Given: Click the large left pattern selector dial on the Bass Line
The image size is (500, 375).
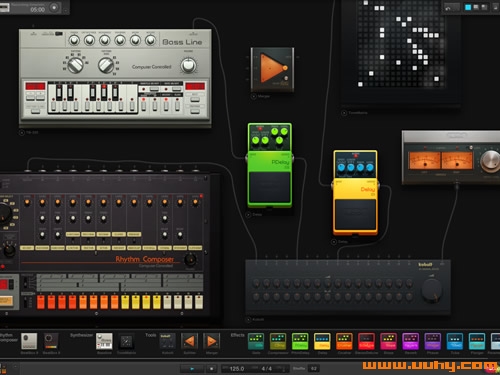Looking at the screenshot, I should (x=75, y=65).
